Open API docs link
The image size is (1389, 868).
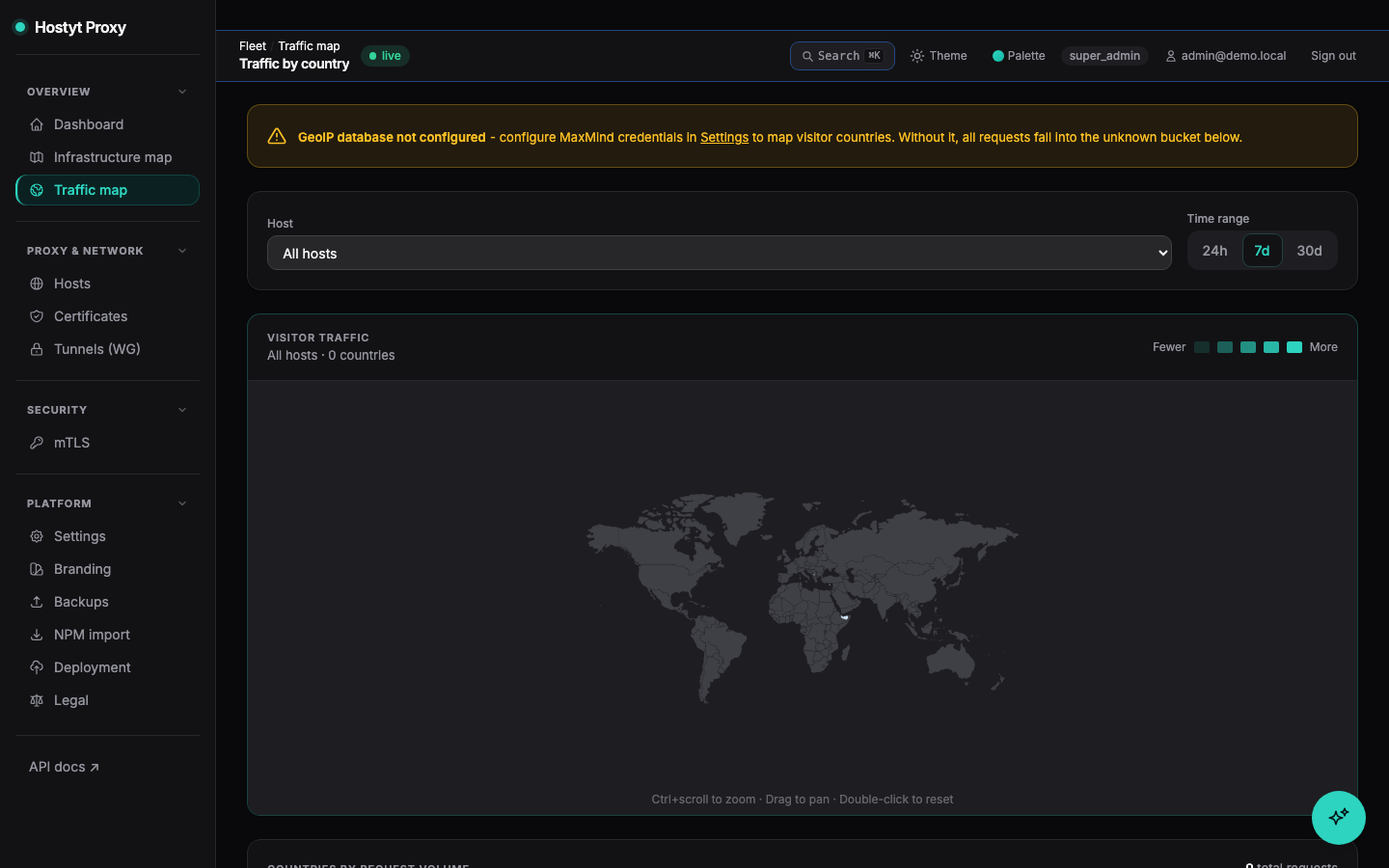pyautogui.click(x=64, y=767)
